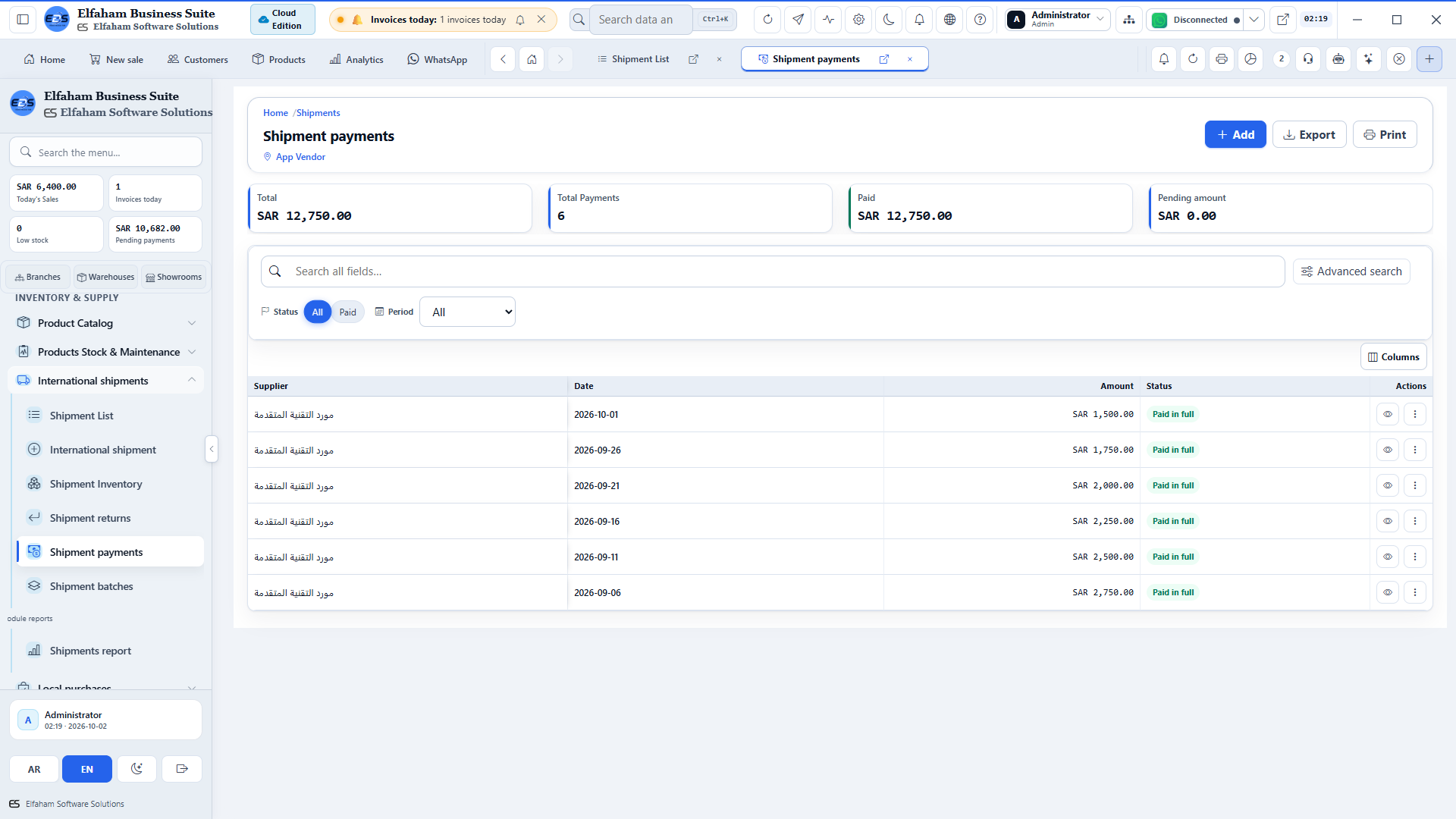
Task: Open the settings gear icon
Action: (858, 20)
